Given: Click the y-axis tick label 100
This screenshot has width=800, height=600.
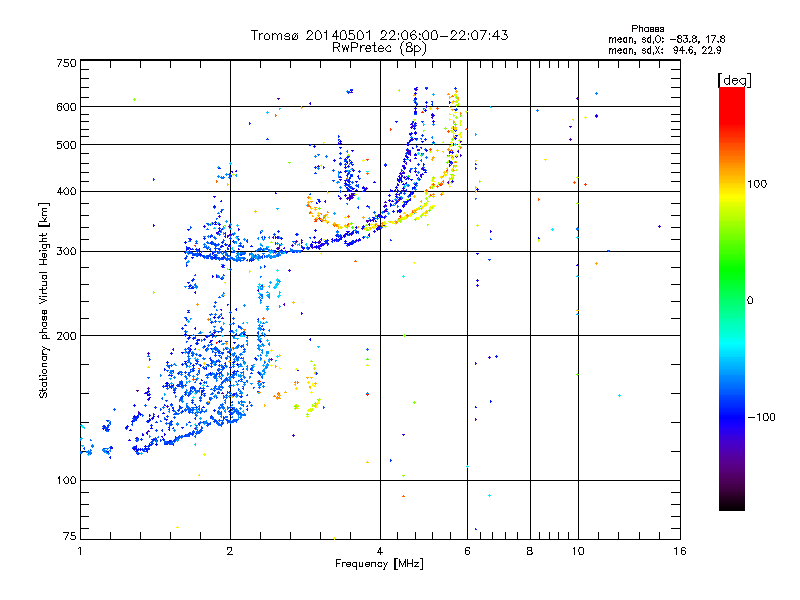Looking at the screenshot, I should point(67,481).
